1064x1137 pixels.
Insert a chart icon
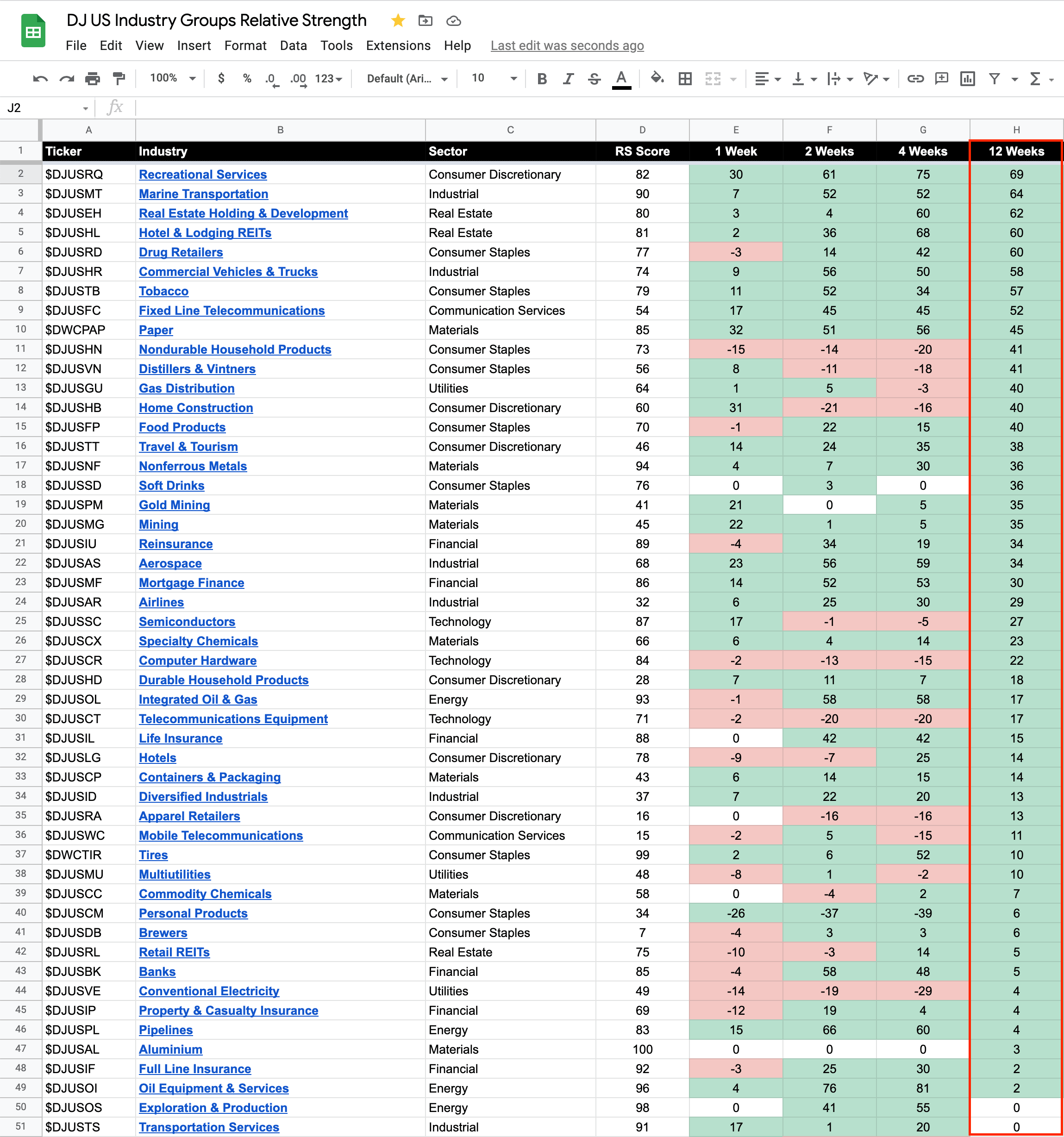(967, 79)
